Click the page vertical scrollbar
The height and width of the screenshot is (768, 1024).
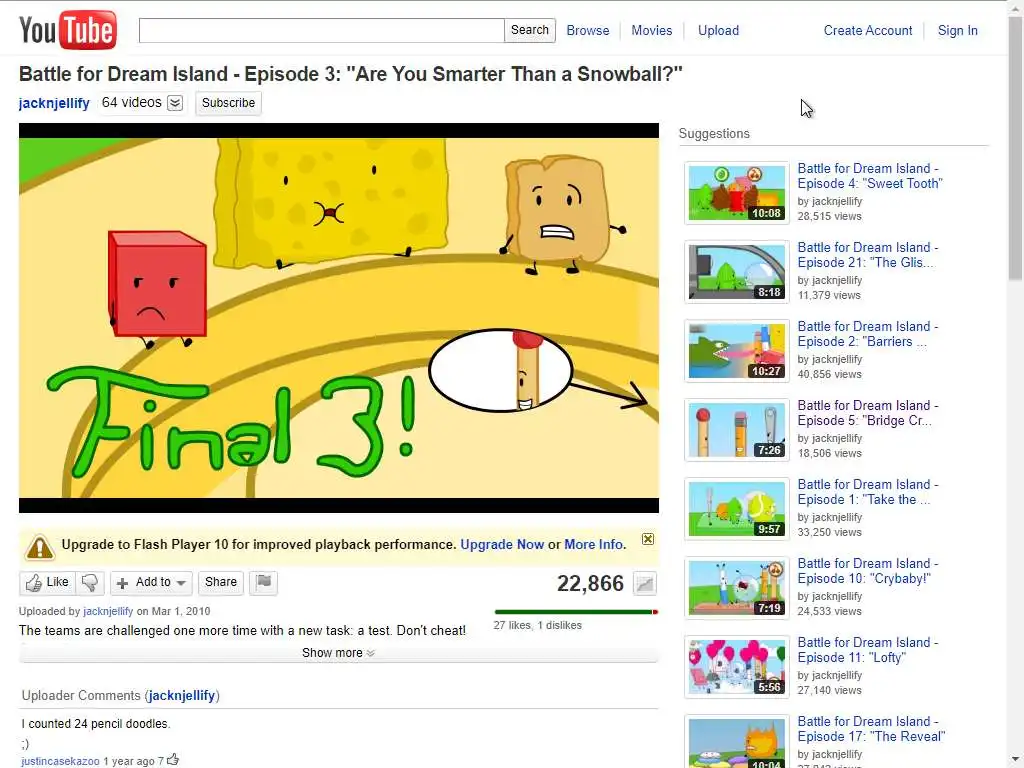[1016, 384]
